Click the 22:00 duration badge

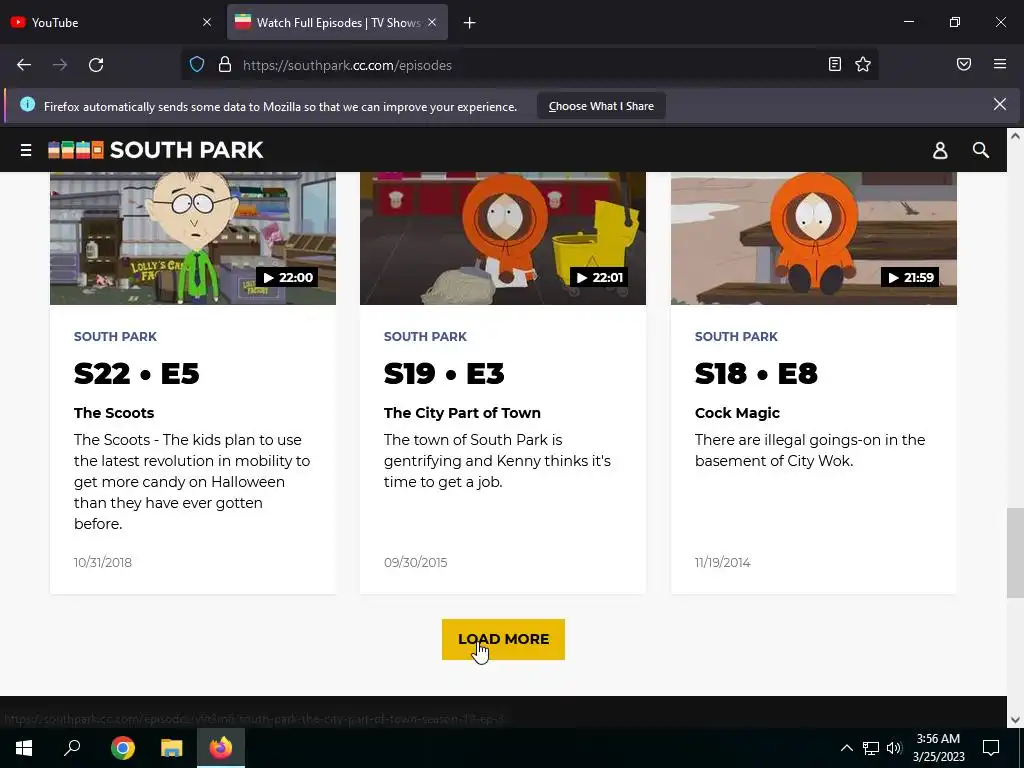[287, 278]
